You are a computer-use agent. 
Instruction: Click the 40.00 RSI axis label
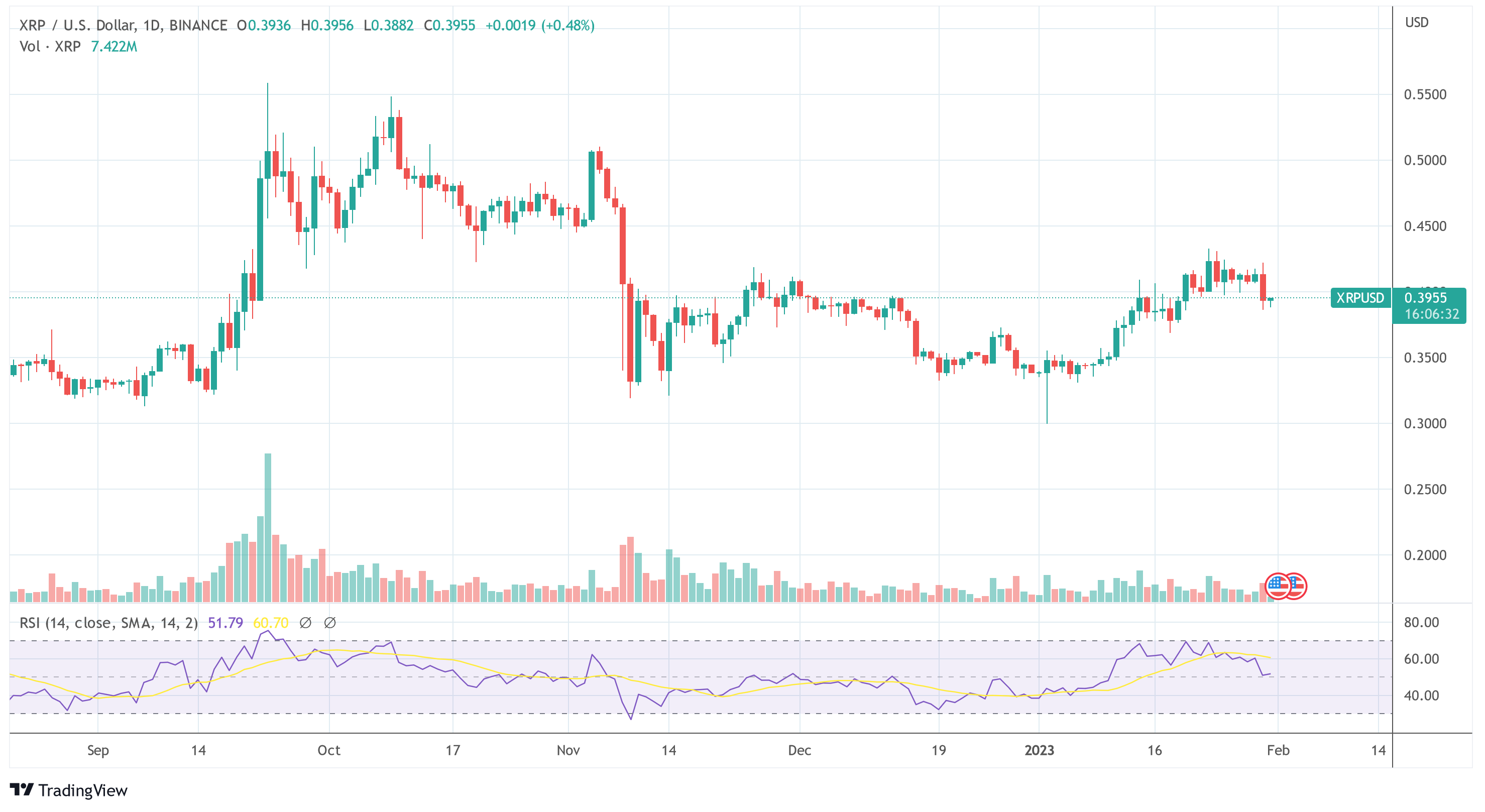coord(1422,695)
